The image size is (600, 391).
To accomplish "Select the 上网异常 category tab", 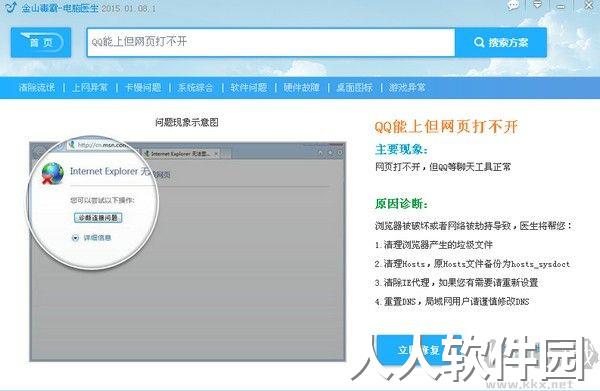I will pyautogui.click(x=90, y=88).
